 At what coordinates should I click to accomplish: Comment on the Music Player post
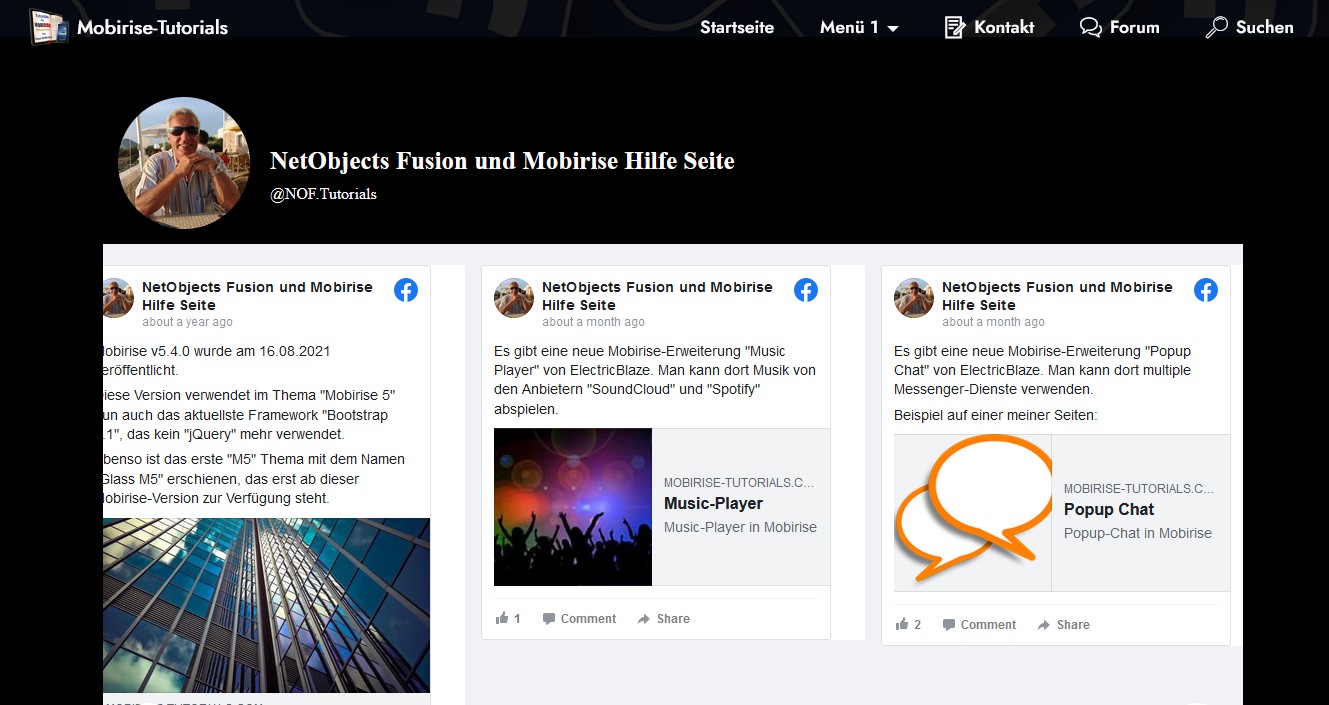point(579,619)
